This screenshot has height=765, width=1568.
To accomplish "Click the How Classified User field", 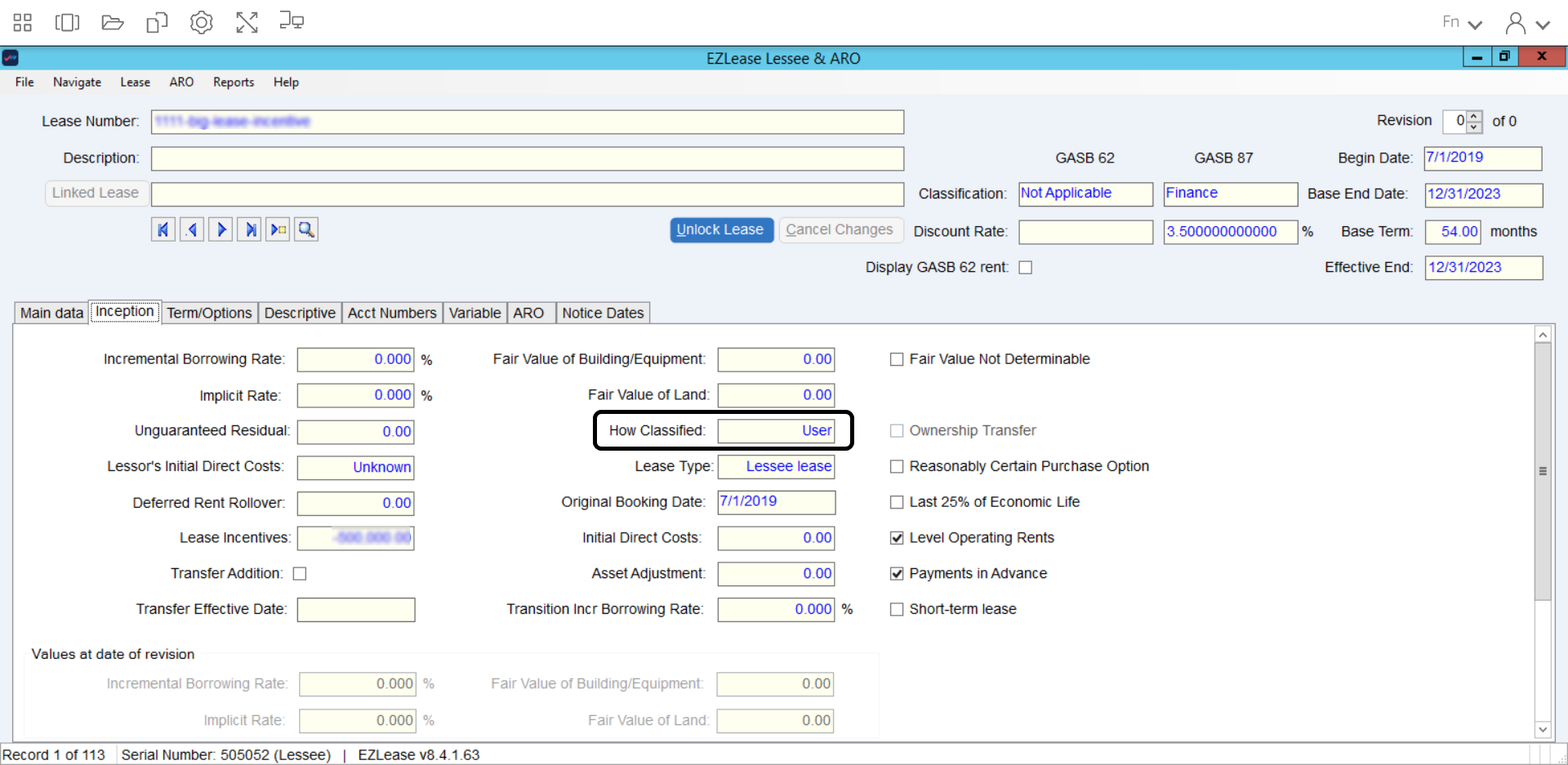I will [776, 431].
